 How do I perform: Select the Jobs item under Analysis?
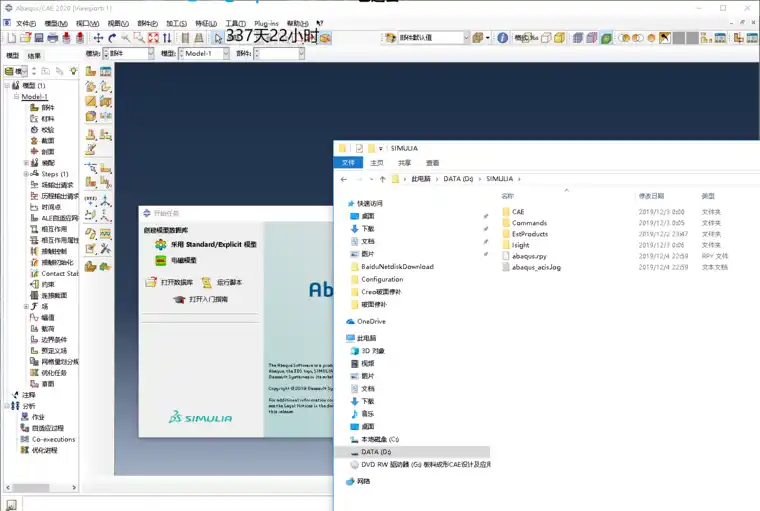[33, 417]
